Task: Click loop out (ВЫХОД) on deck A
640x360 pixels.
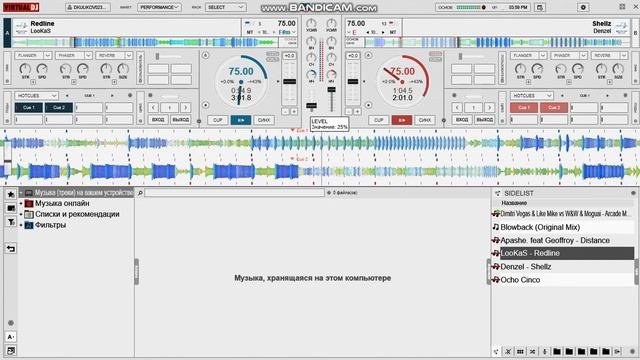Action: tap(180, 120)
